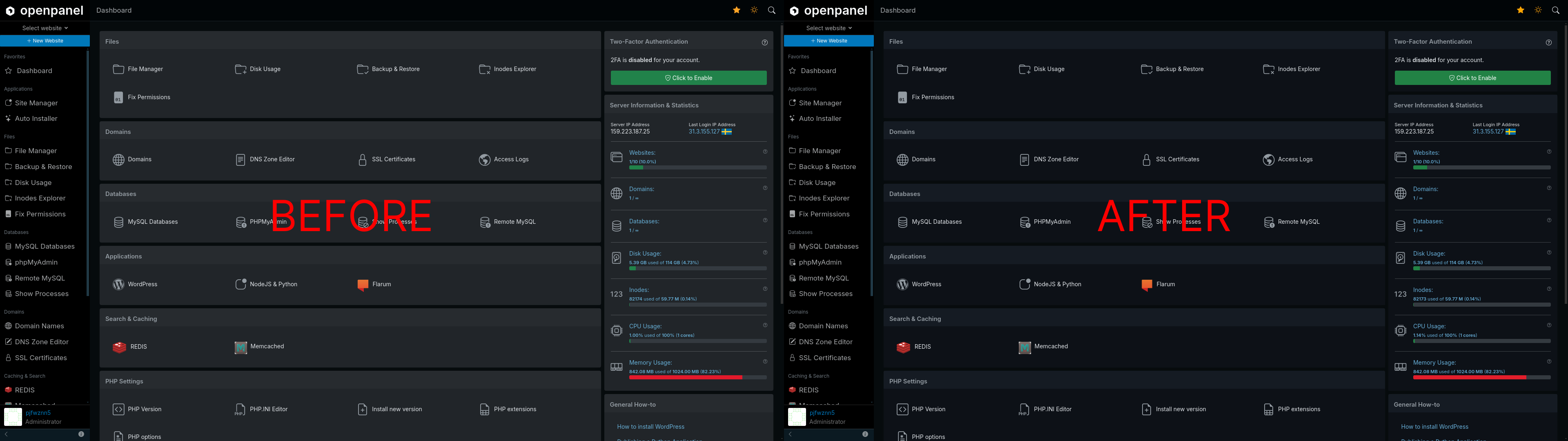The width and height of the screenshot is (1568, 441).
Task: Click Websites usage progress bar in BEFORE panel
Action: click(x=697, y=167)
